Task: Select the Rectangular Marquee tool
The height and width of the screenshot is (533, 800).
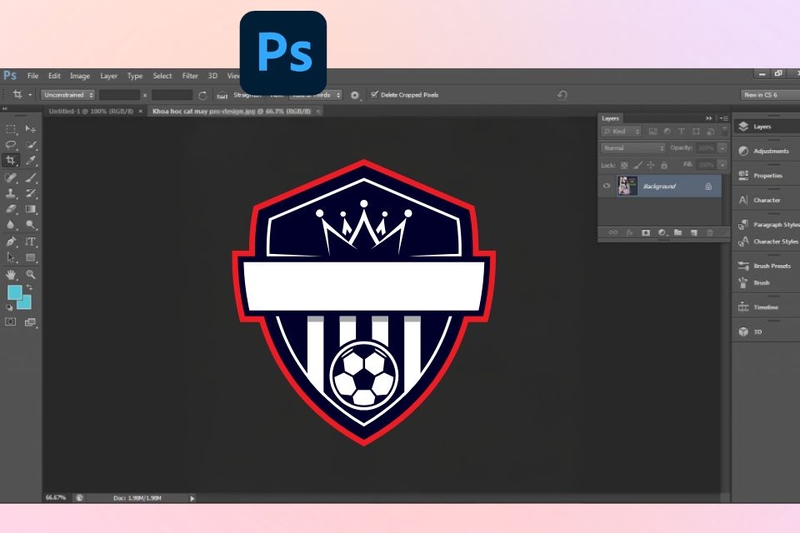Action: (x=11, y=129)
